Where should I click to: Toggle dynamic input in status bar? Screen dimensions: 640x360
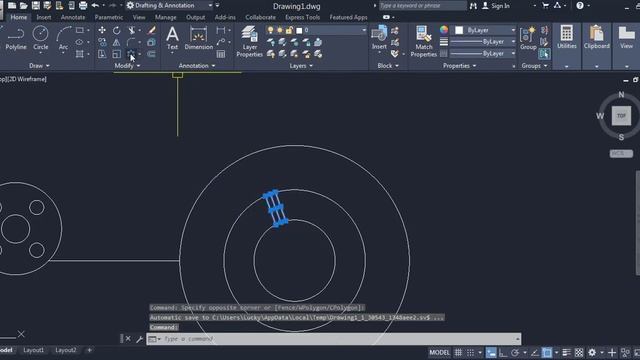[x=491, y=353]
